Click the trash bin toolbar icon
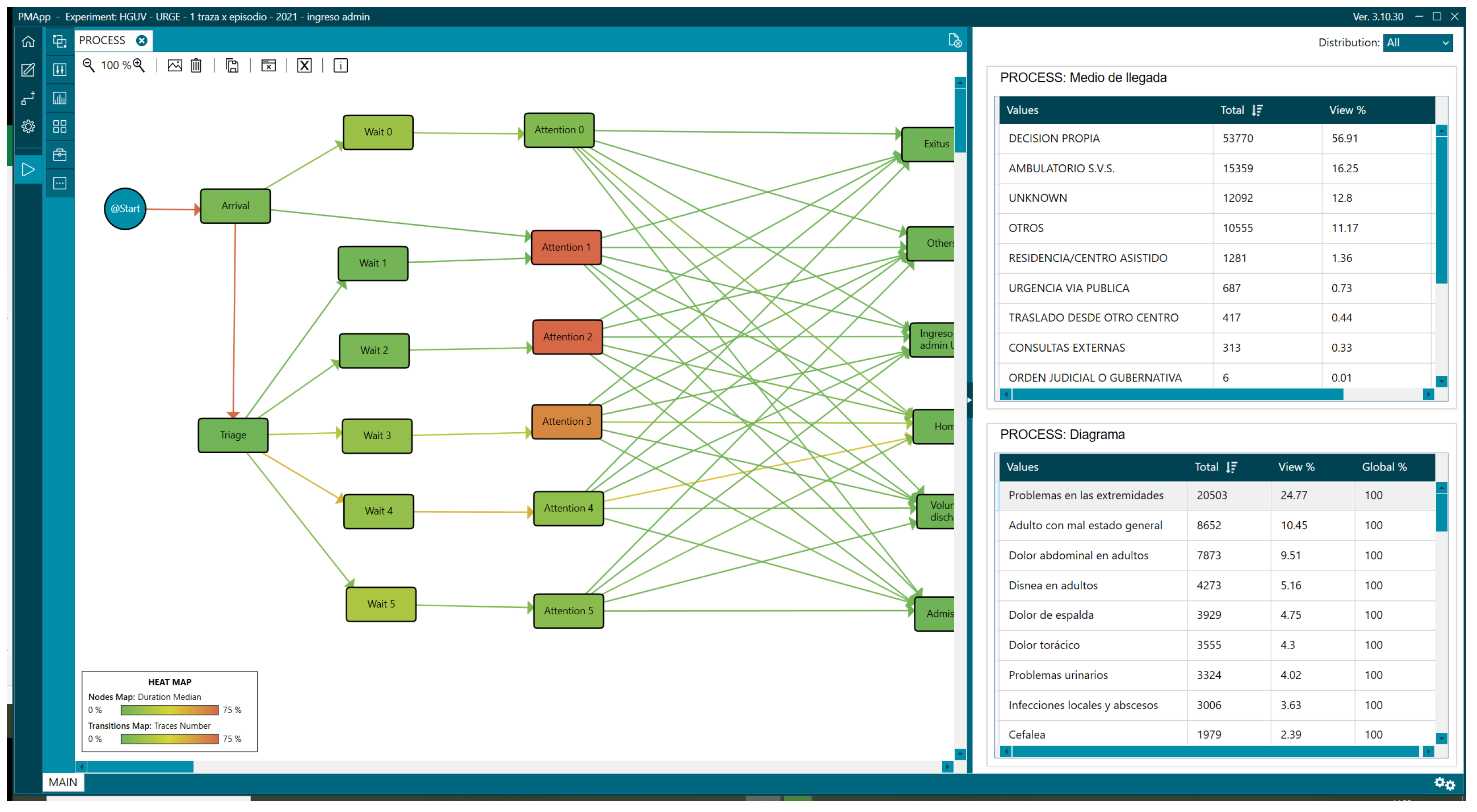The width and height of the screenshot is (1477, 812). 196,65
